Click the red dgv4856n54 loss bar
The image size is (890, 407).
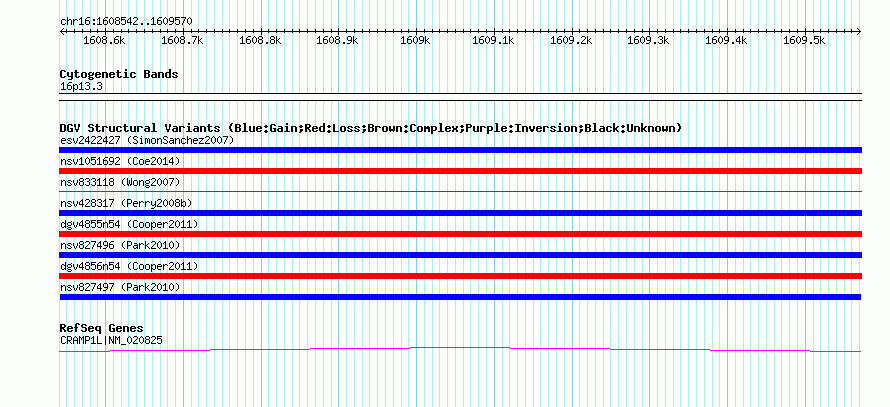[x=460, y=276]
